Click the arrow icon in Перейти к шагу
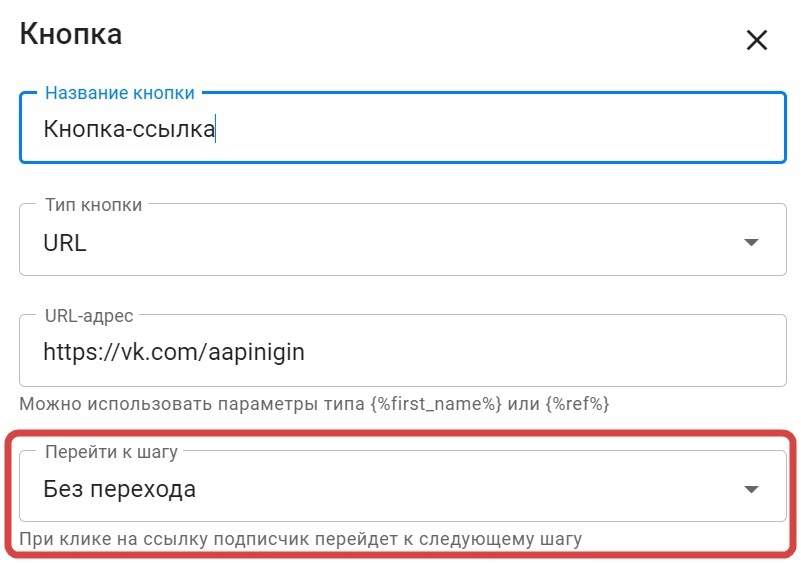801x575 pixels. 751,489
